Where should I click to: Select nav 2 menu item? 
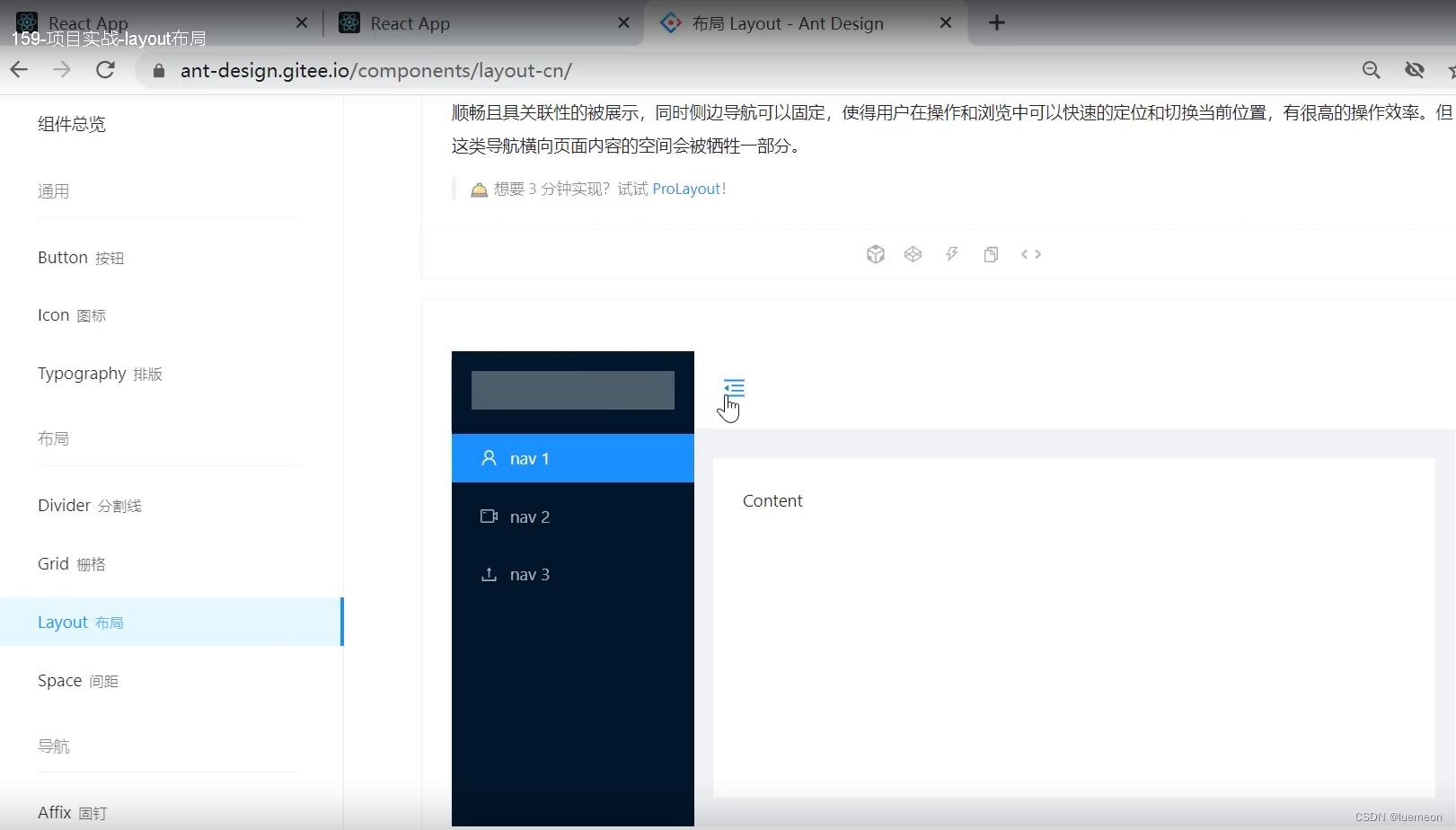pos(573,517)
